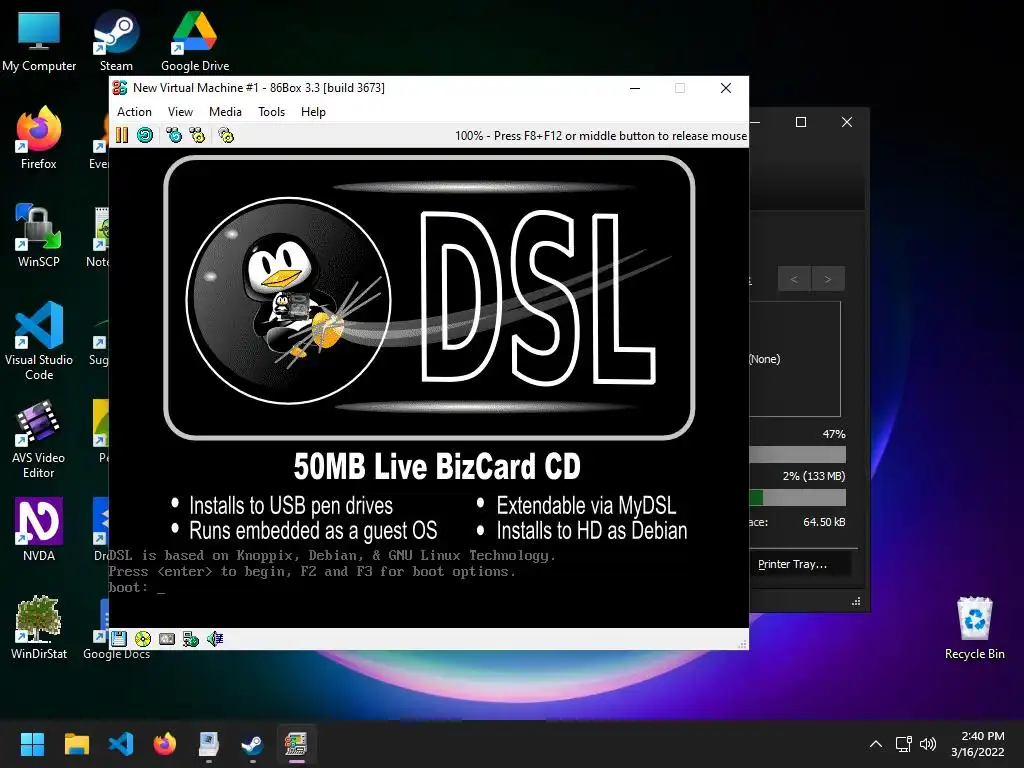Screen dimensions: 1024x768
Task: Click the resize grip of the 86Box window
Action: click(x=742, y=644)
